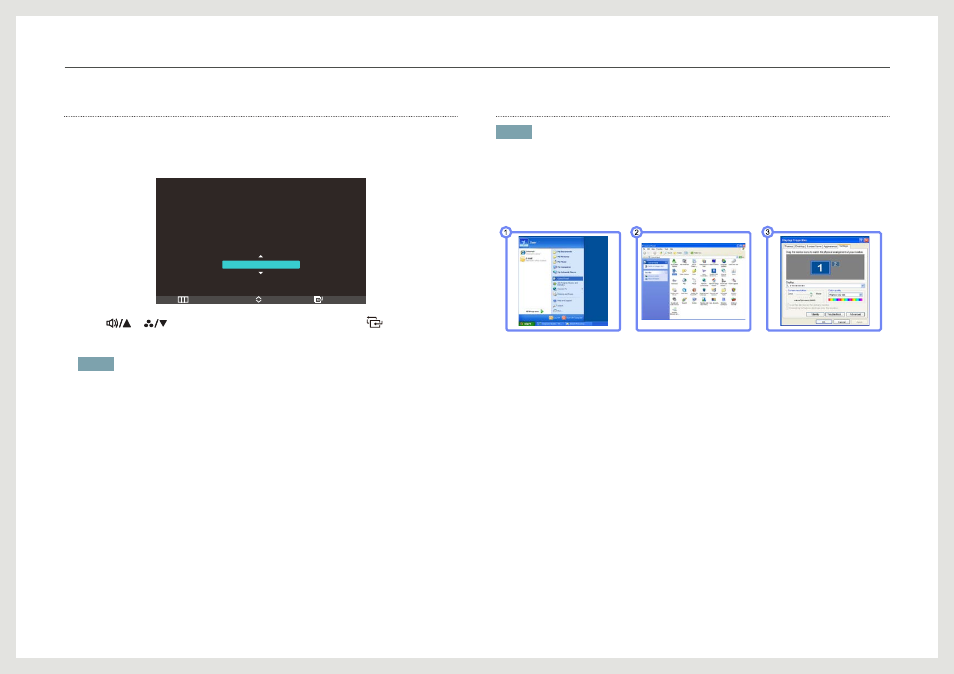
Task: Open the color quality dropdown in Display Properties
Action: click(x=845, y=295)
